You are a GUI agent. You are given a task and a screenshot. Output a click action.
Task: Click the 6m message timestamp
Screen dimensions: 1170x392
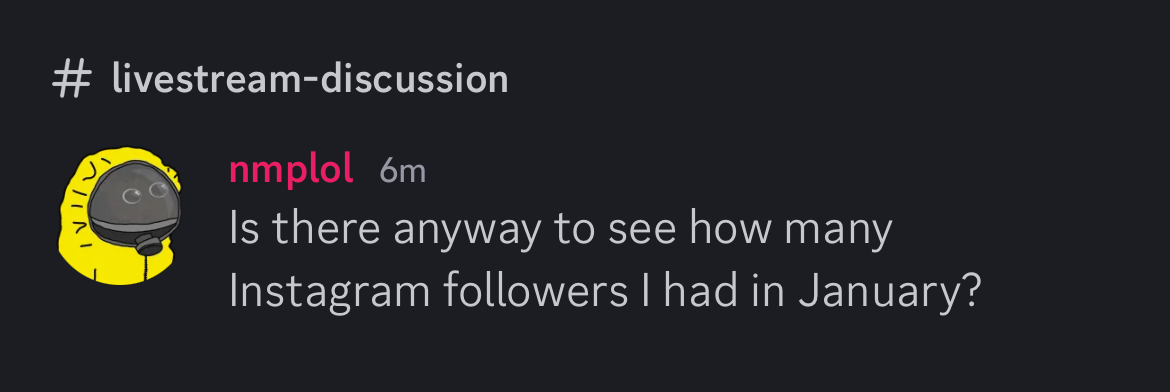(x=403, y=172)
